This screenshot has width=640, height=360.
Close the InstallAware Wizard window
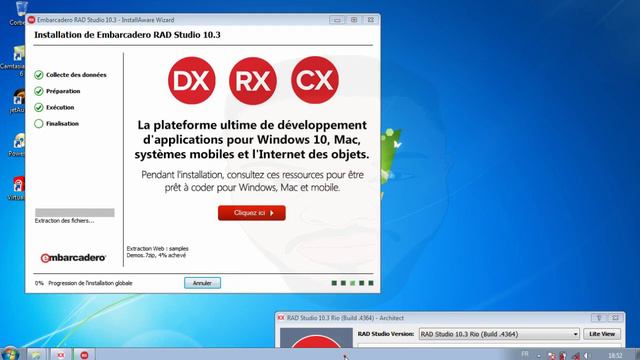(x=371, y=20)
